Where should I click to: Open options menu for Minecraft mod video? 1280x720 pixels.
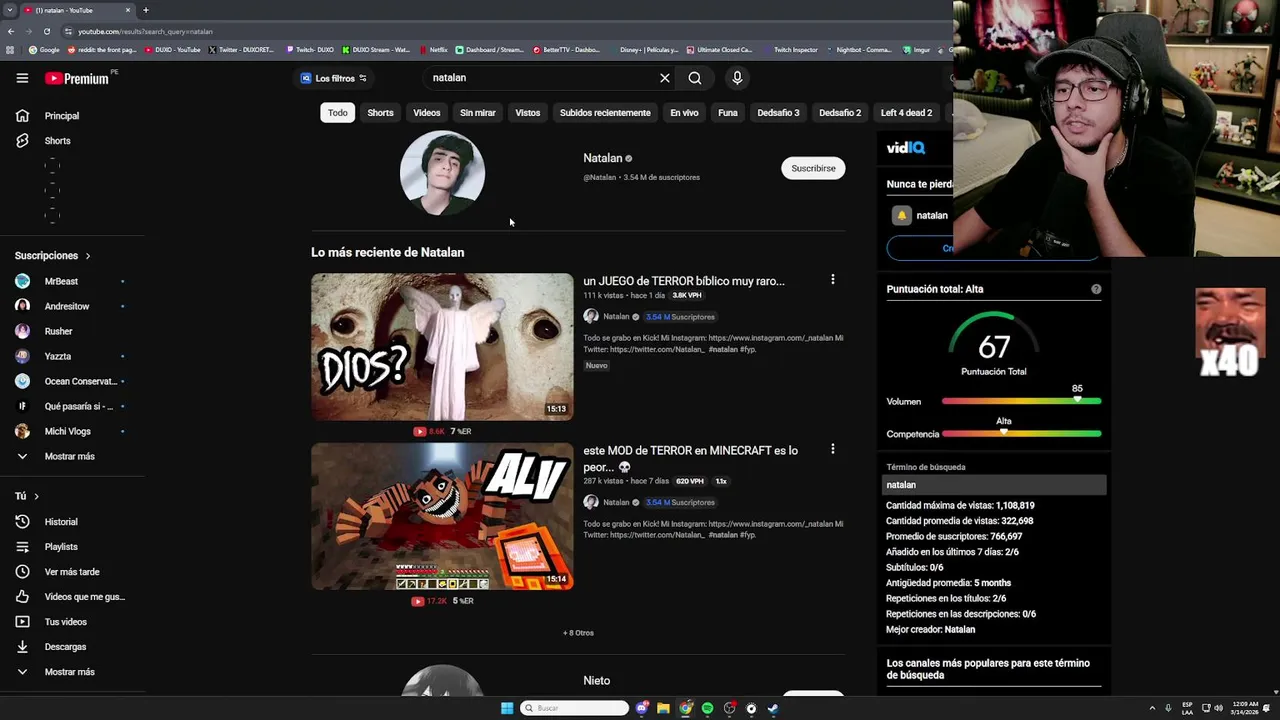[832, 449]
